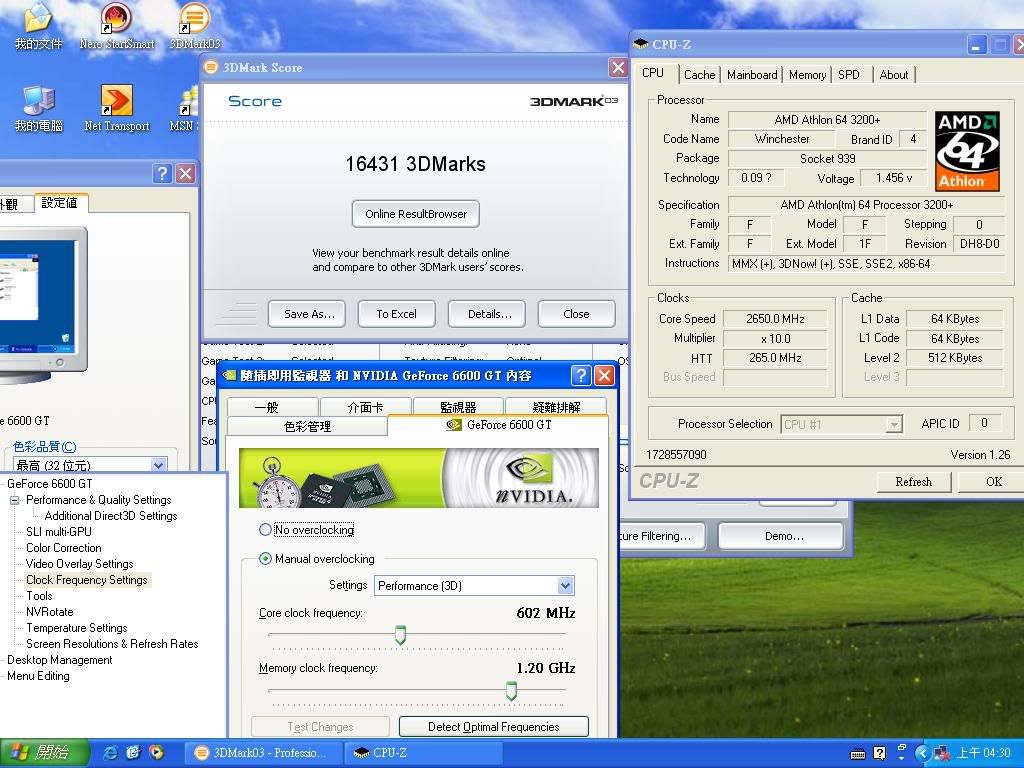The image size is (1024, 768).
Task: Select SLI multi-GPU in the tree
Action: pos(59,532)
